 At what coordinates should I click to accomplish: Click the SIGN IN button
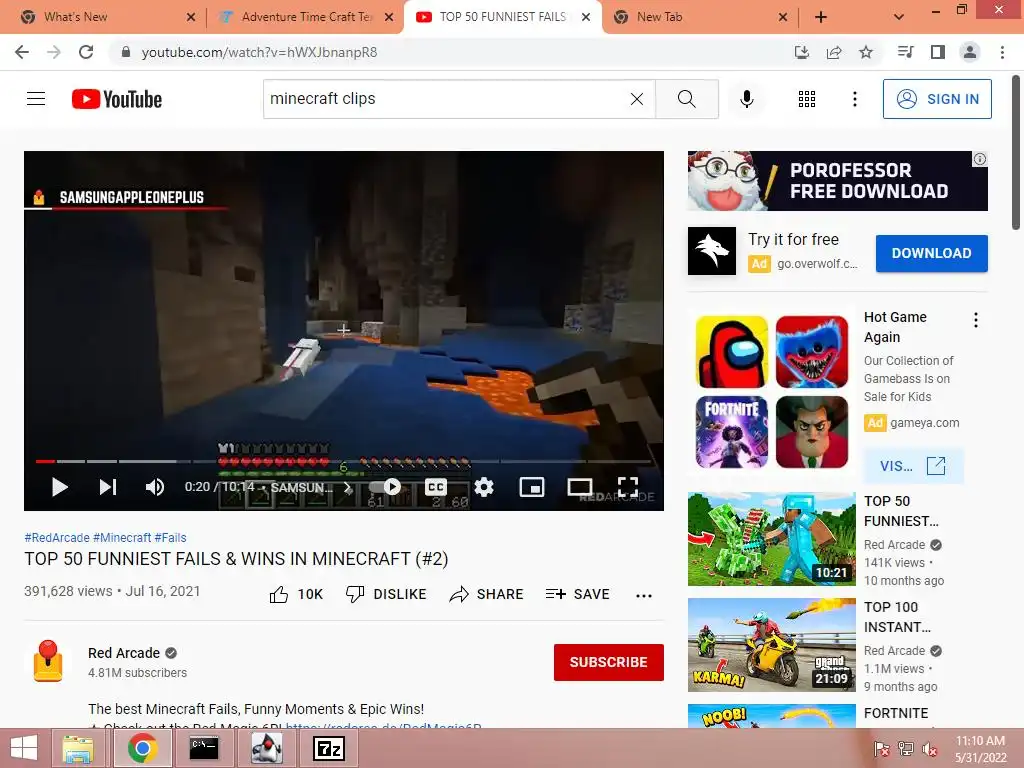coord(937,99)
